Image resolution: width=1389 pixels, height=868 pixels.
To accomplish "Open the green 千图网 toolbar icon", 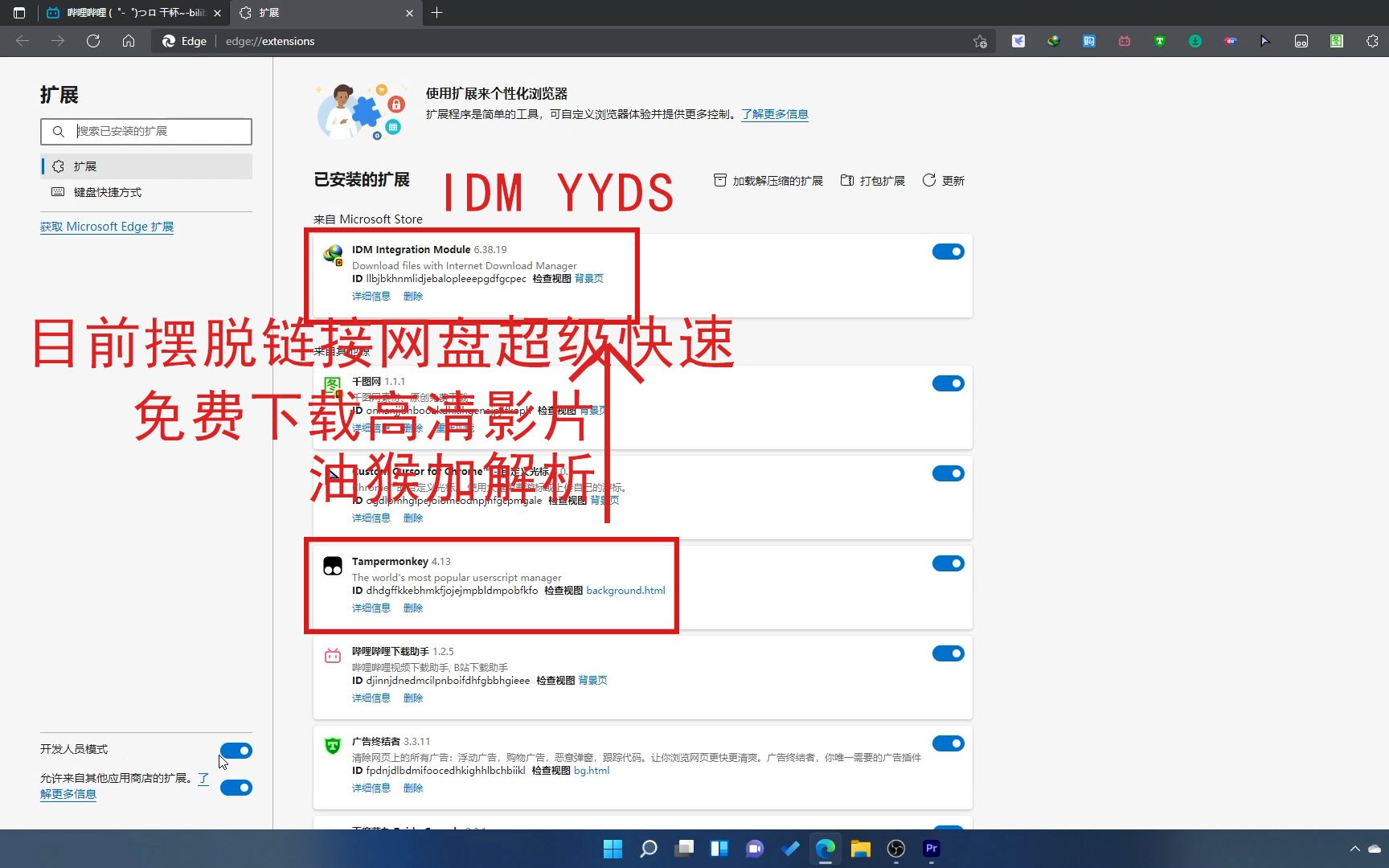I will pyautogui.click(x=1337, y=41).
